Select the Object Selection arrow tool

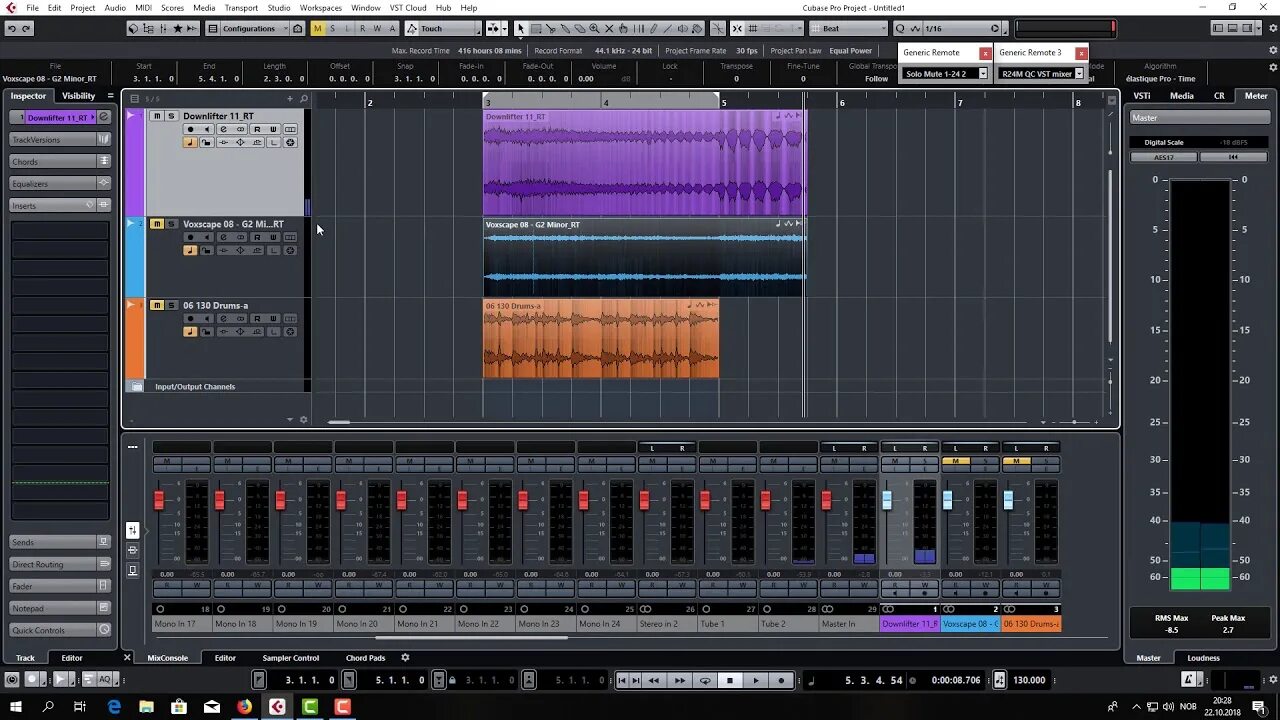(x=521, y=29)
